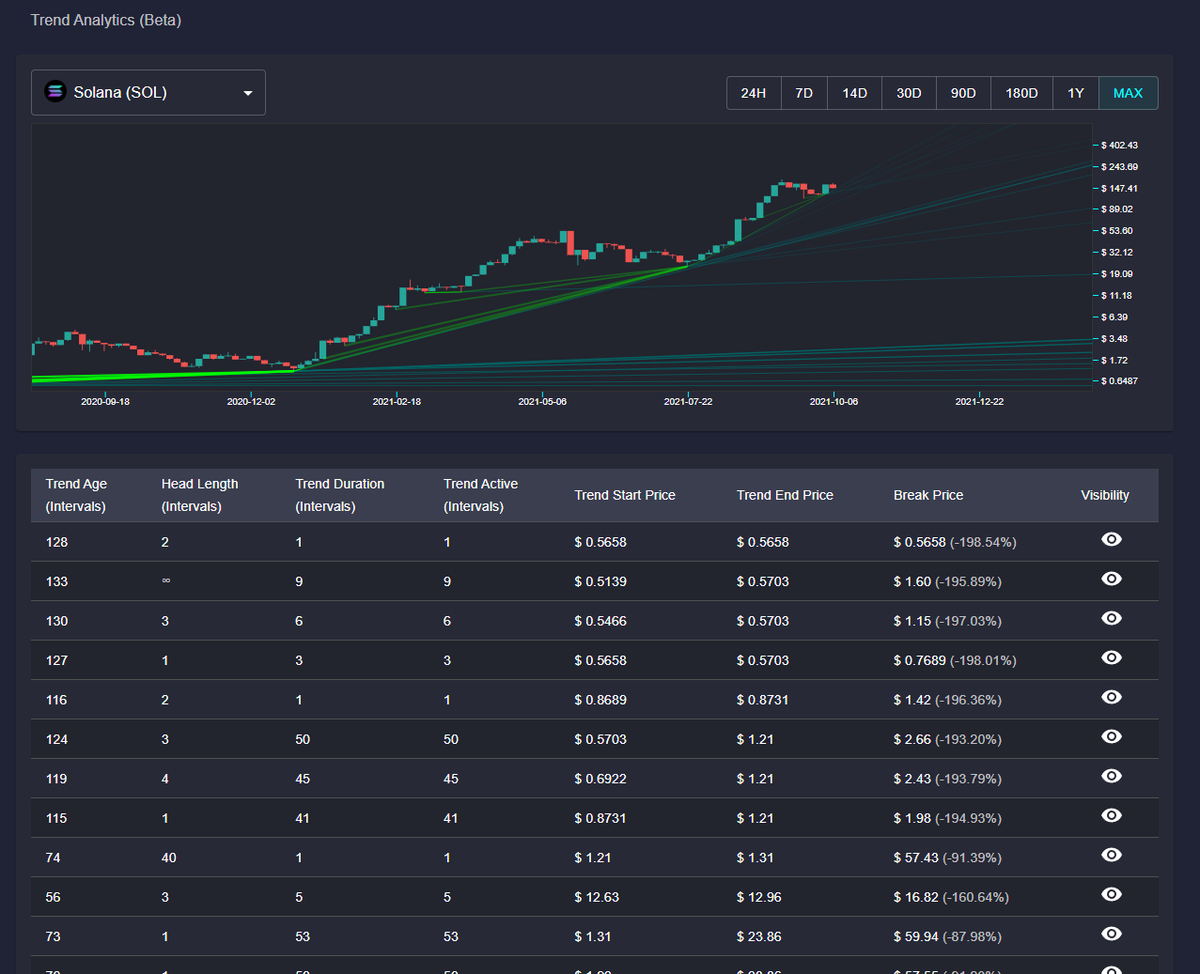Click the $ 147.41 price axis label
1200x974 pixels.
tap(1119, 188)
